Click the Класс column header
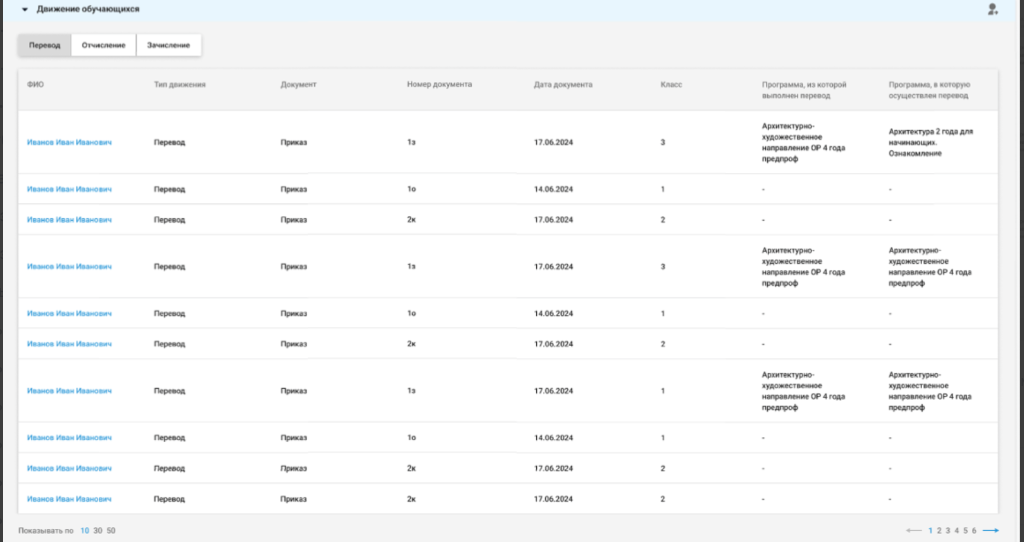 [671, 85]
